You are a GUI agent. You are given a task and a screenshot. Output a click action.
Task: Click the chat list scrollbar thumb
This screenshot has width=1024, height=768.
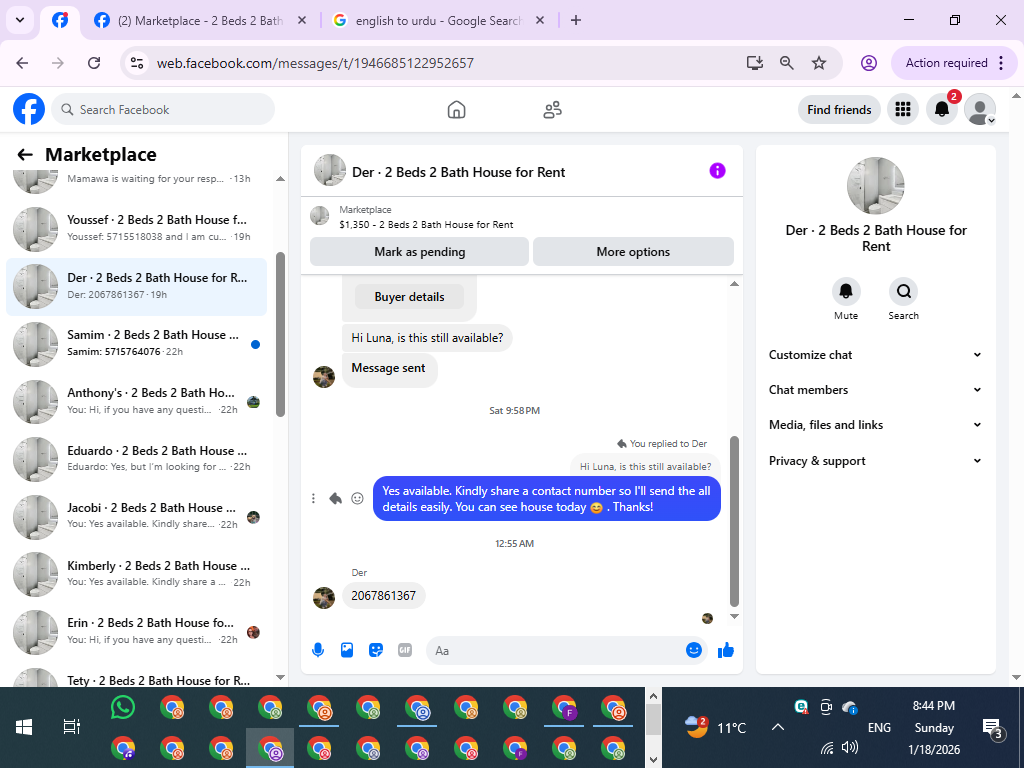(x=280, y=334)
